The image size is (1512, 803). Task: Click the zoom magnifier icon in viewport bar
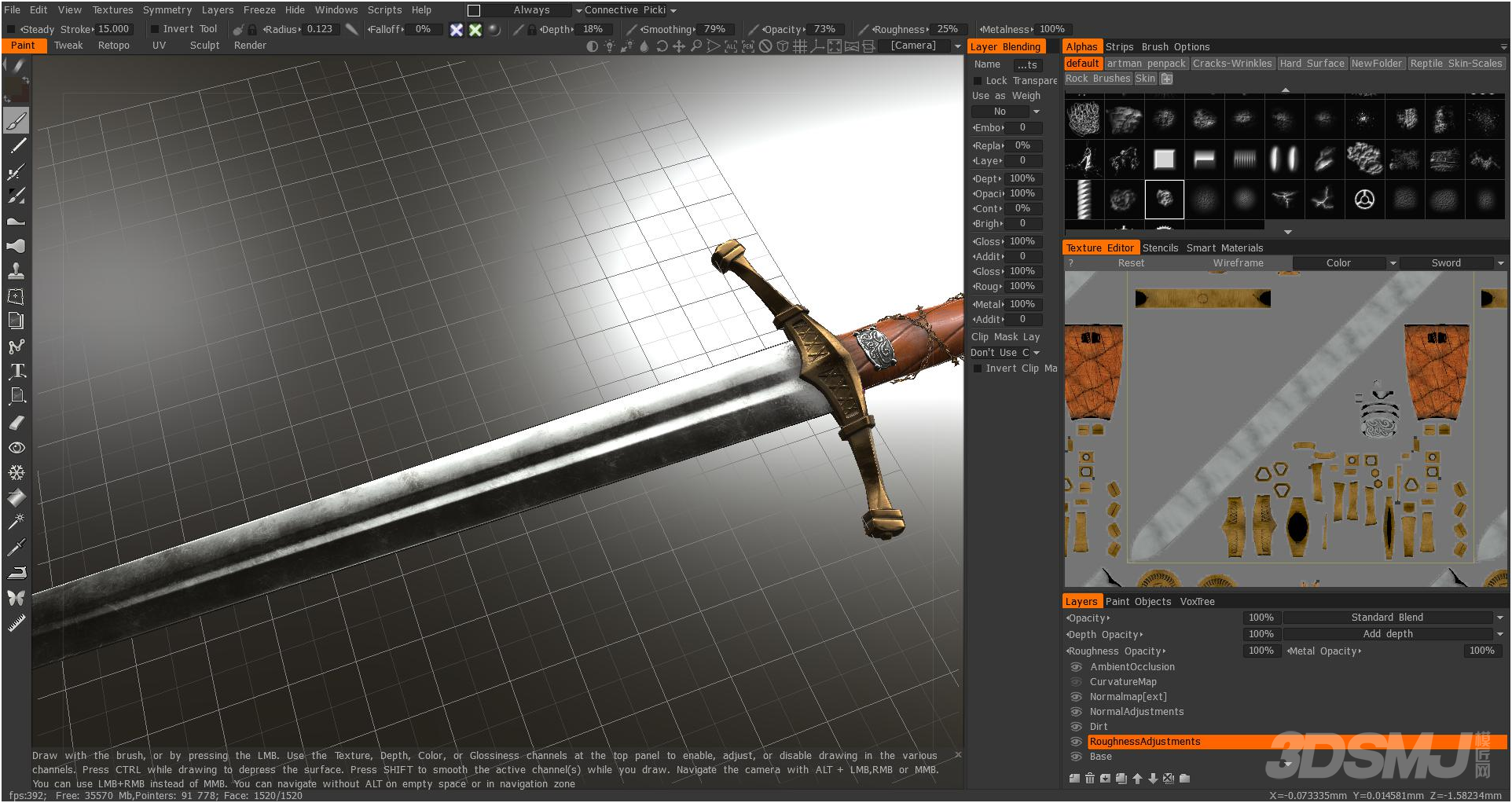coord(696,46)
